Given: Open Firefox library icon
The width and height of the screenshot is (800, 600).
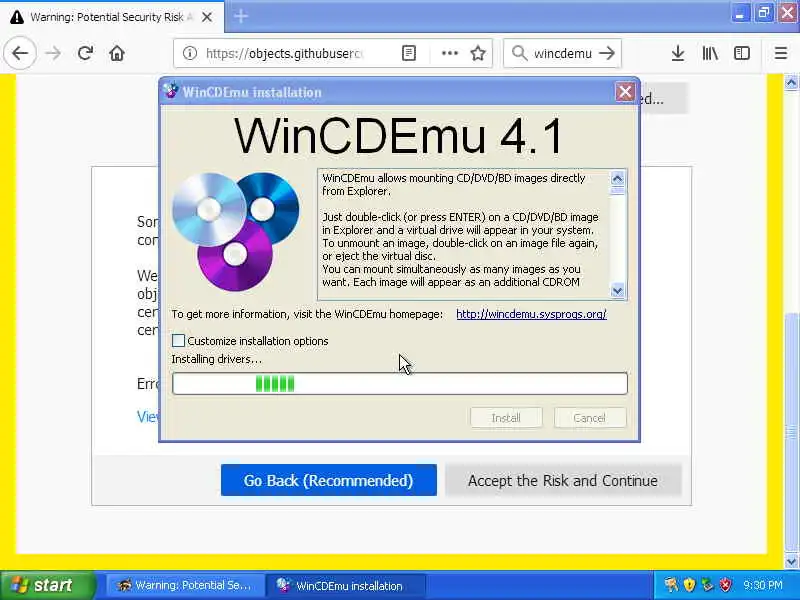Looking at the screenshot, I should click(x=710, y=53).
